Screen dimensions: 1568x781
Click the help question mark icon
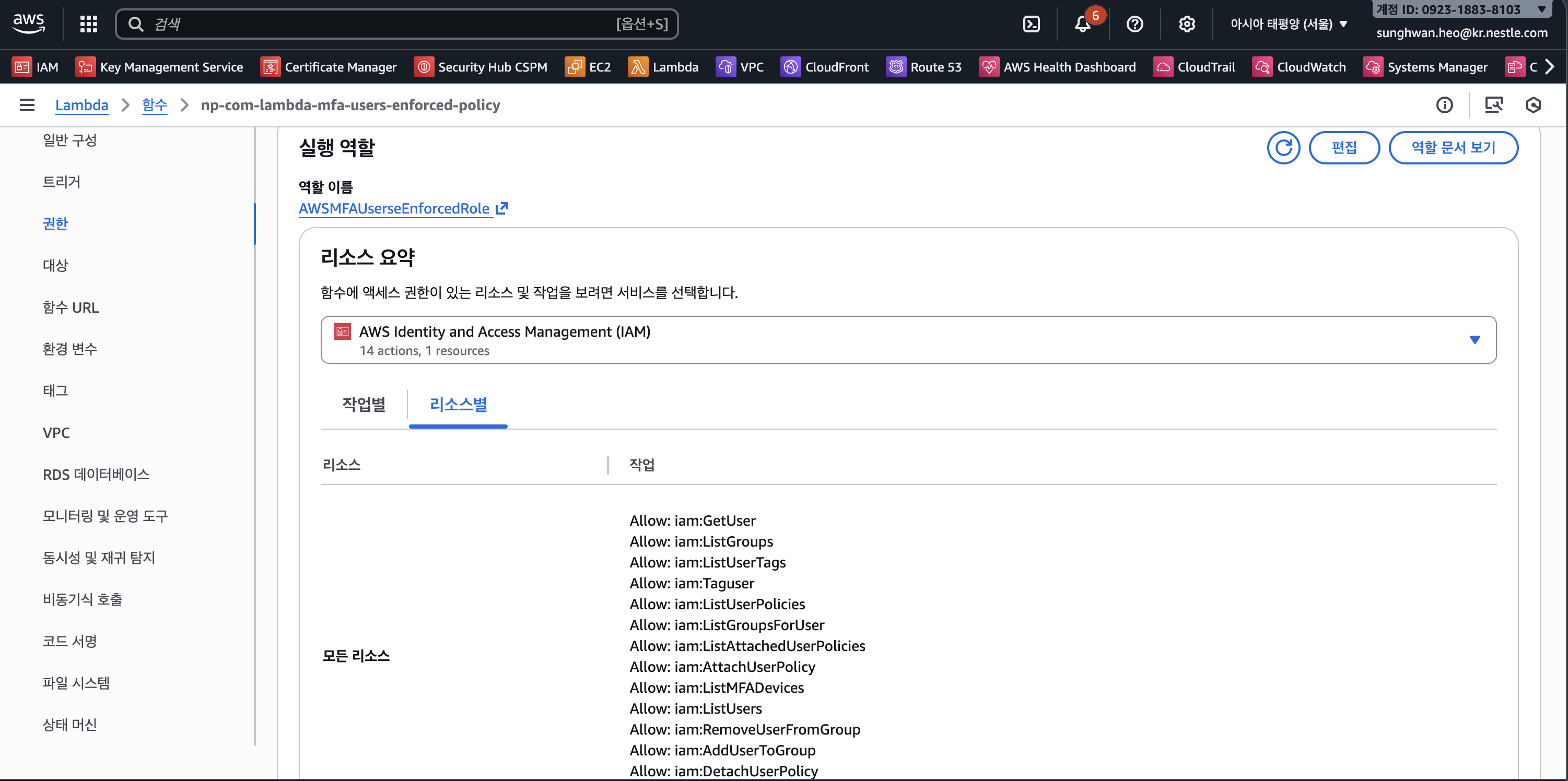pos(1134,25)
